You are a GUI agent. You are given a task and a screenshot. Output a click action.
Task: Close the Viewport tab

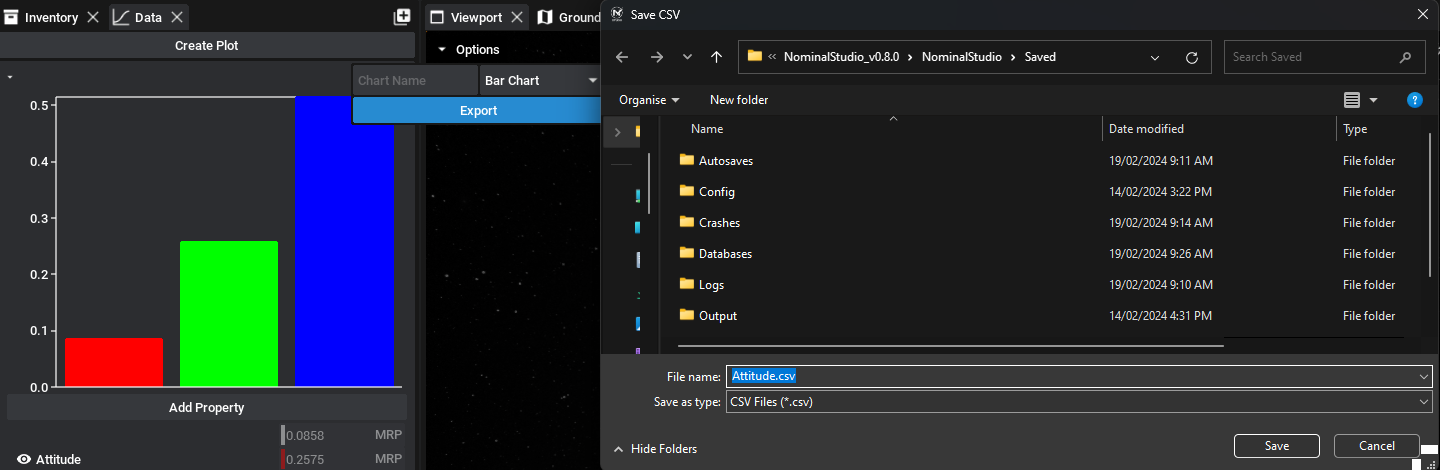(518, 17)
